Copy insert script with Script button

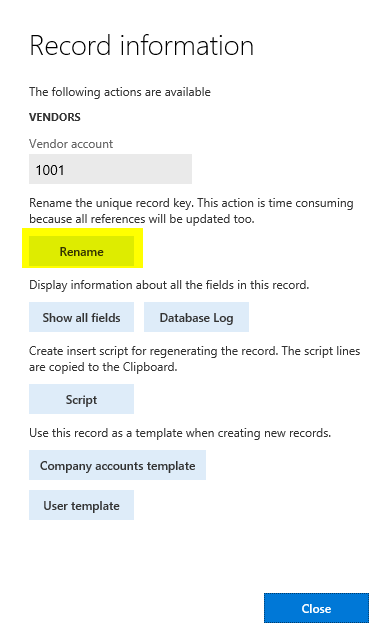[x=82, y=399]
